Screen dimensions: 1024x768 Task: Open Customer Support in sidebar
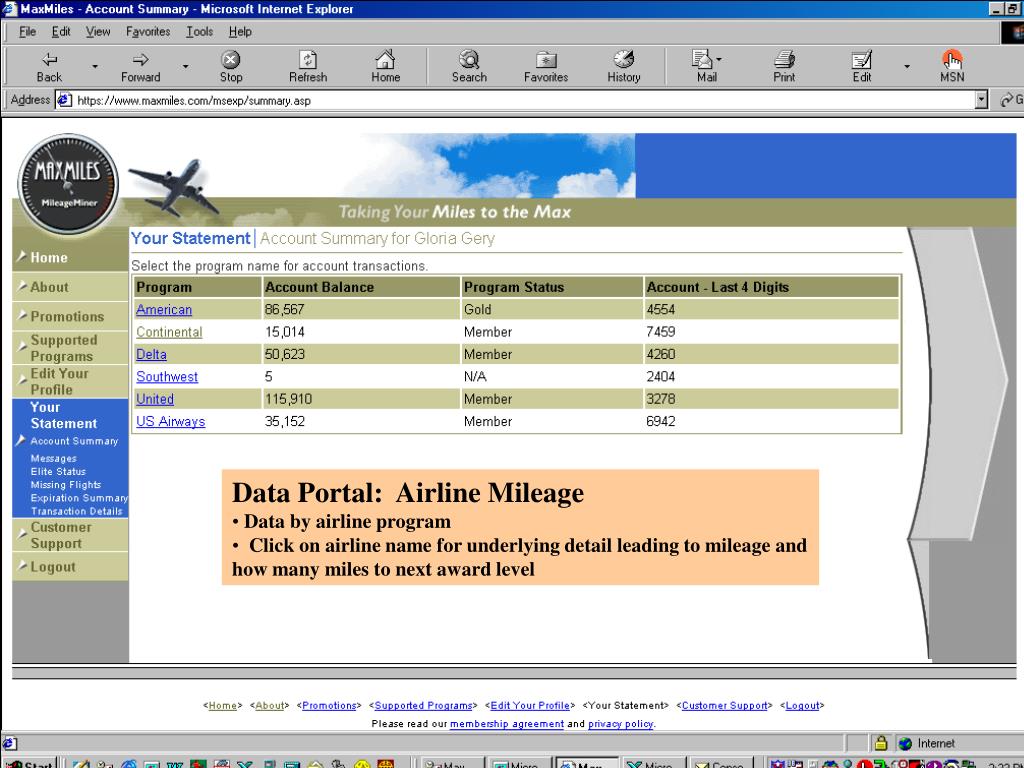[61, 535]
